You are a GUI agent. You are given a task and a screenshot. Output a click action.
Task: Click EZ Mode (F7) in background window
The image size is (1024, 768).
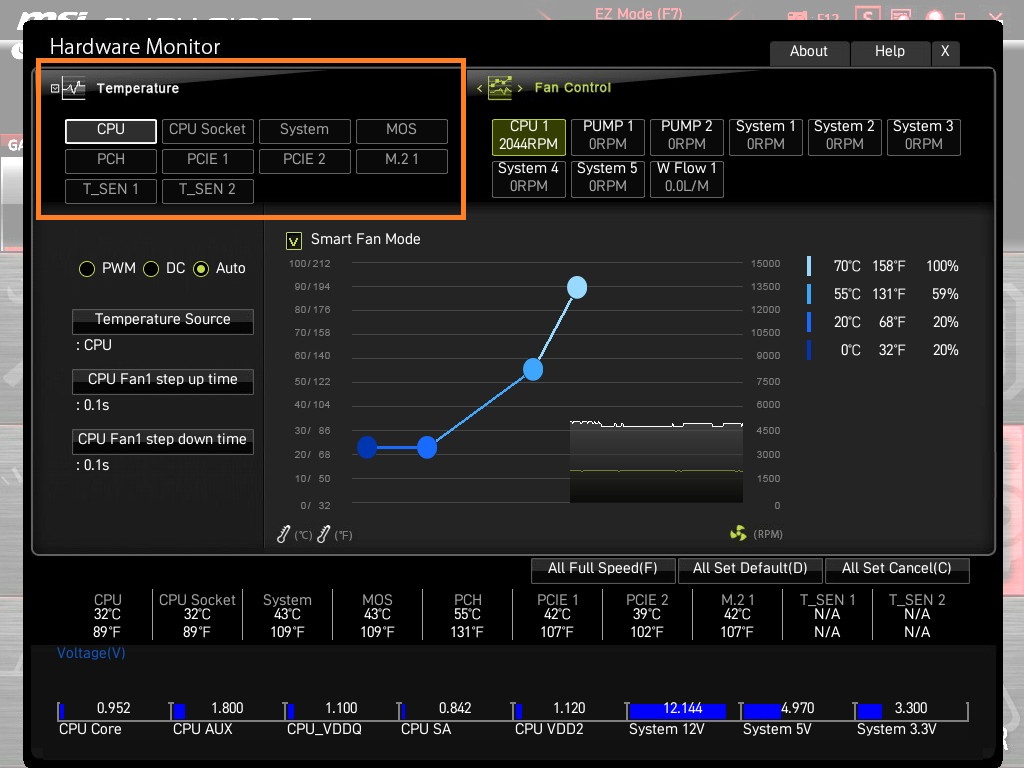[638, 13]
